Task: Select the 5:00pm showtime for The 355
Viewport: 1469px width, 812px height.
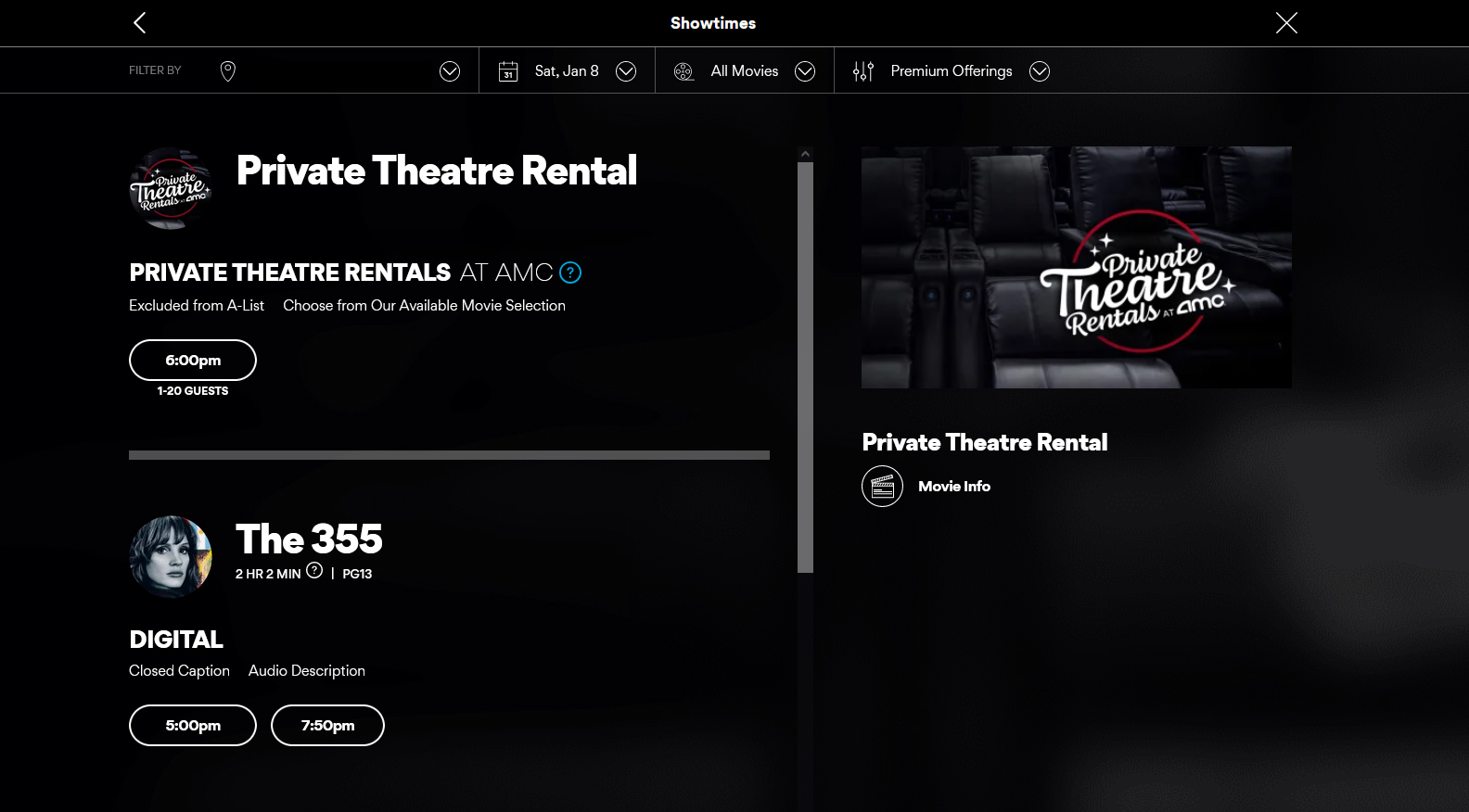Action: [x=193, y=725]
